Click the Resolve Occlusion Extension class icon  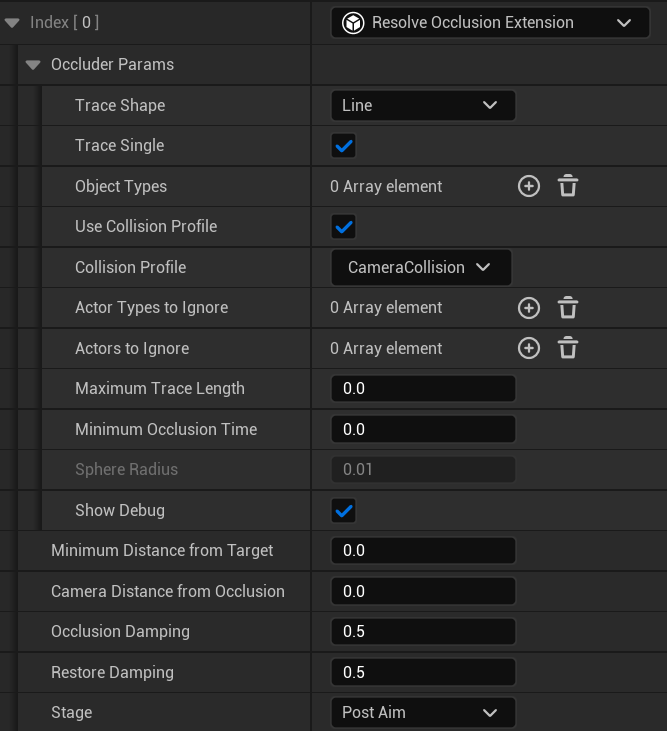point(353,23)
